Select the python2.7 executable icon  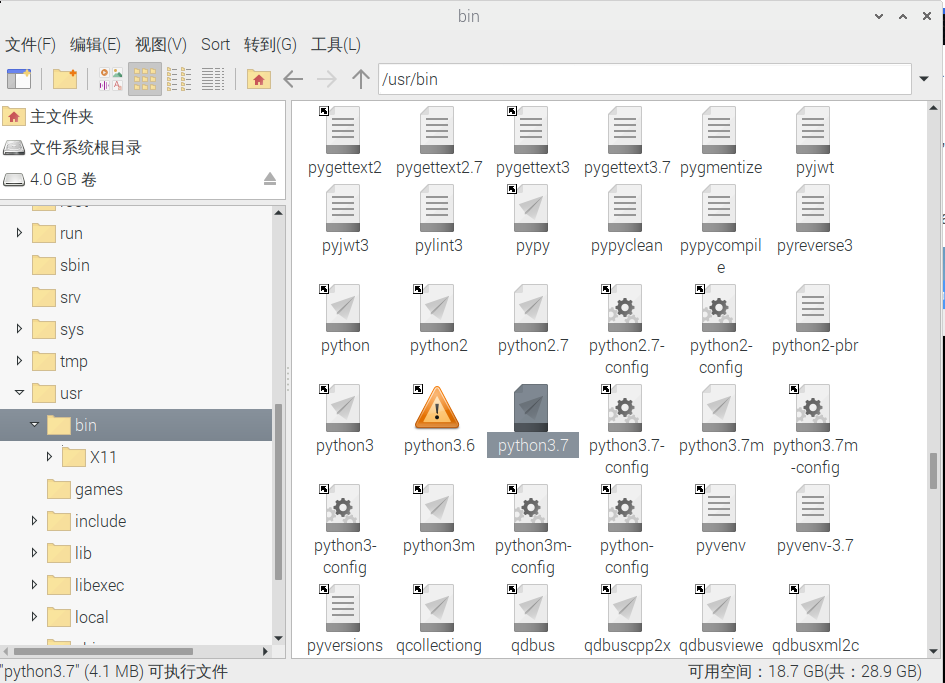click(531, 309)
